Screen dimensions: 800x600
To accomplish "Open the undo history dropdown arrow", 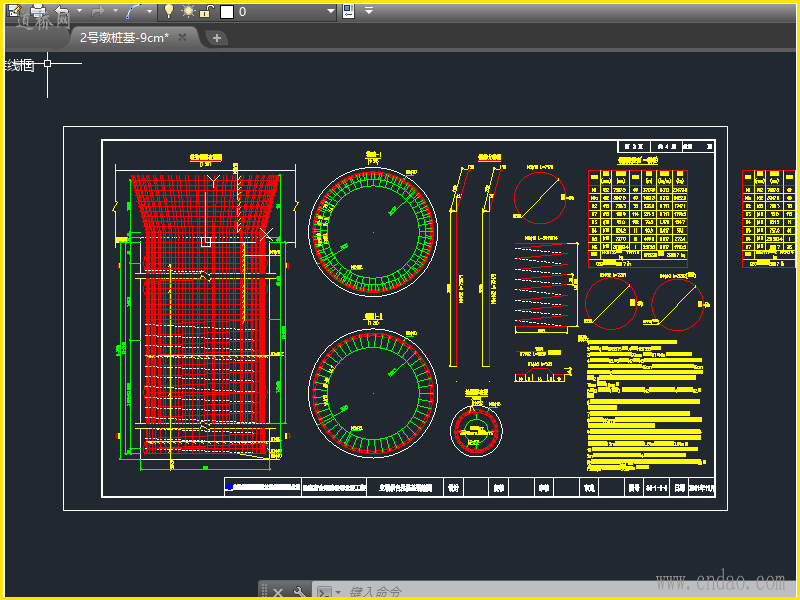I will [78, 11].
